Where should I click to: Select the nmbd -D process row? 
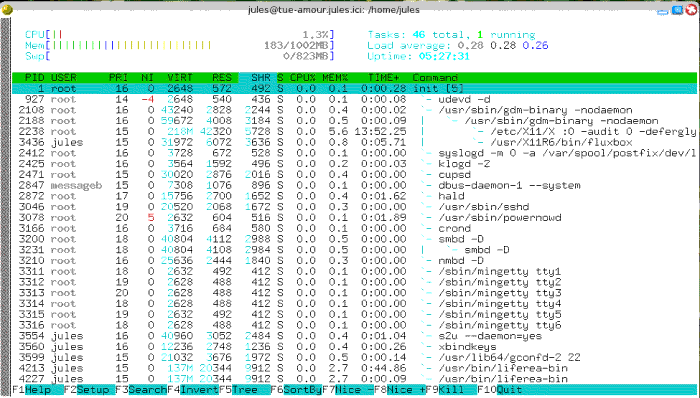click(354, 261)
